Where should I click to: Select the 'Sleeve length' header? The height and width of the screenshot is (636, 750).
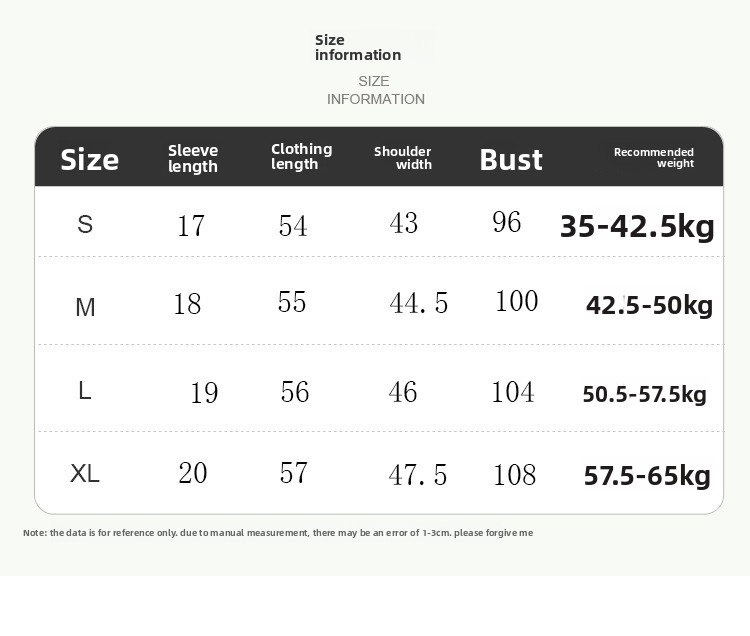tap(193, 158)
